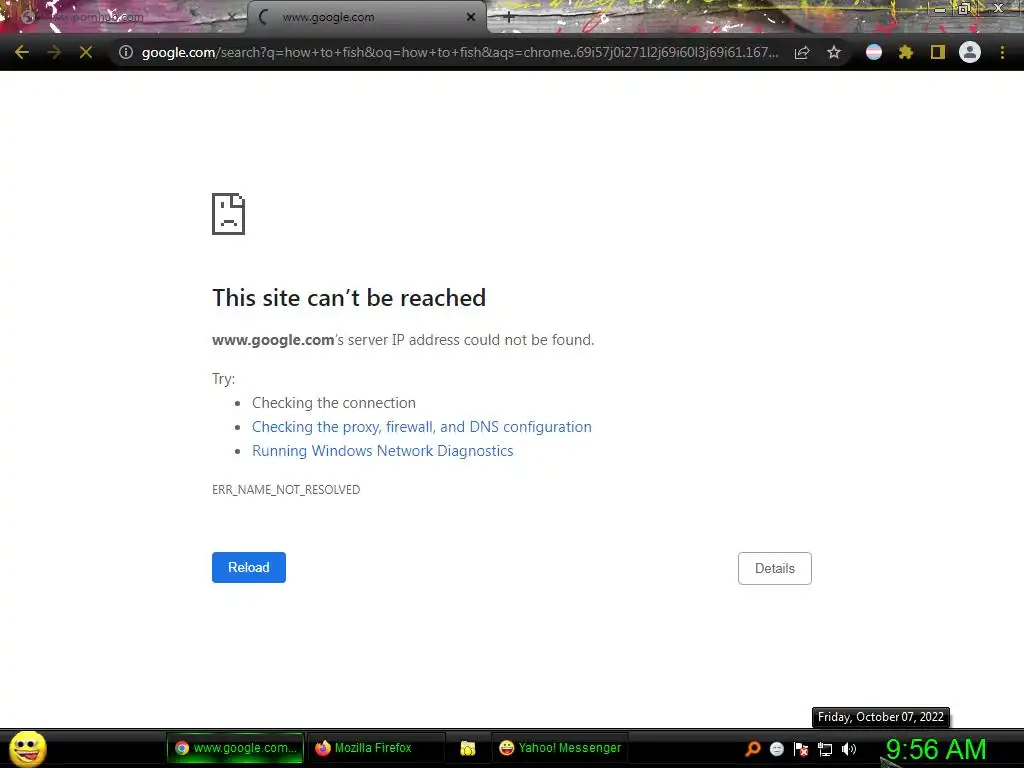Click the orange search tray icon
Image resolution: width=1024 pixels, height=768 pixels.
[x=753, y=749]
